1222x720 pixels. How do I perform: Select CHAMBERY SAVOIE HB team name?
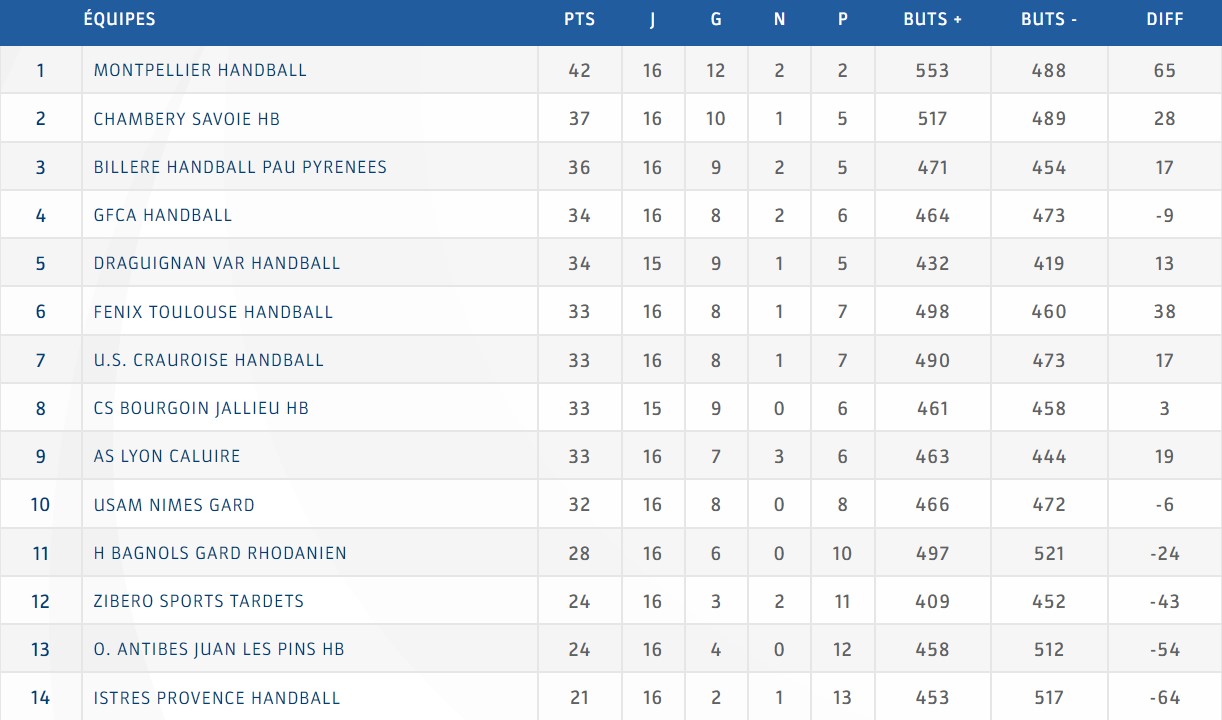click(187, 119)
